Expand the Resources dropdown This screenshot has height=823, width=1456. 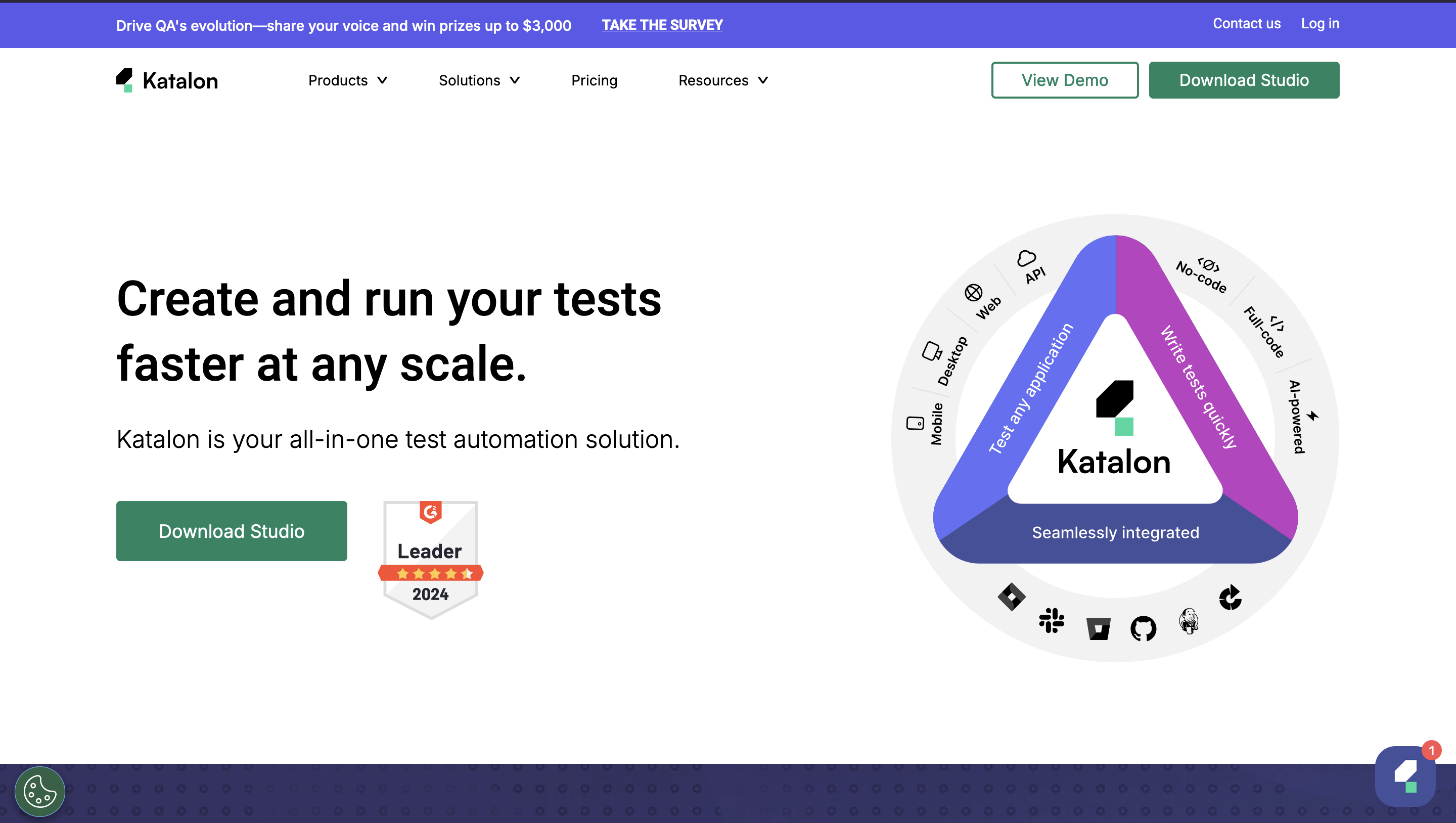[722, 80]
